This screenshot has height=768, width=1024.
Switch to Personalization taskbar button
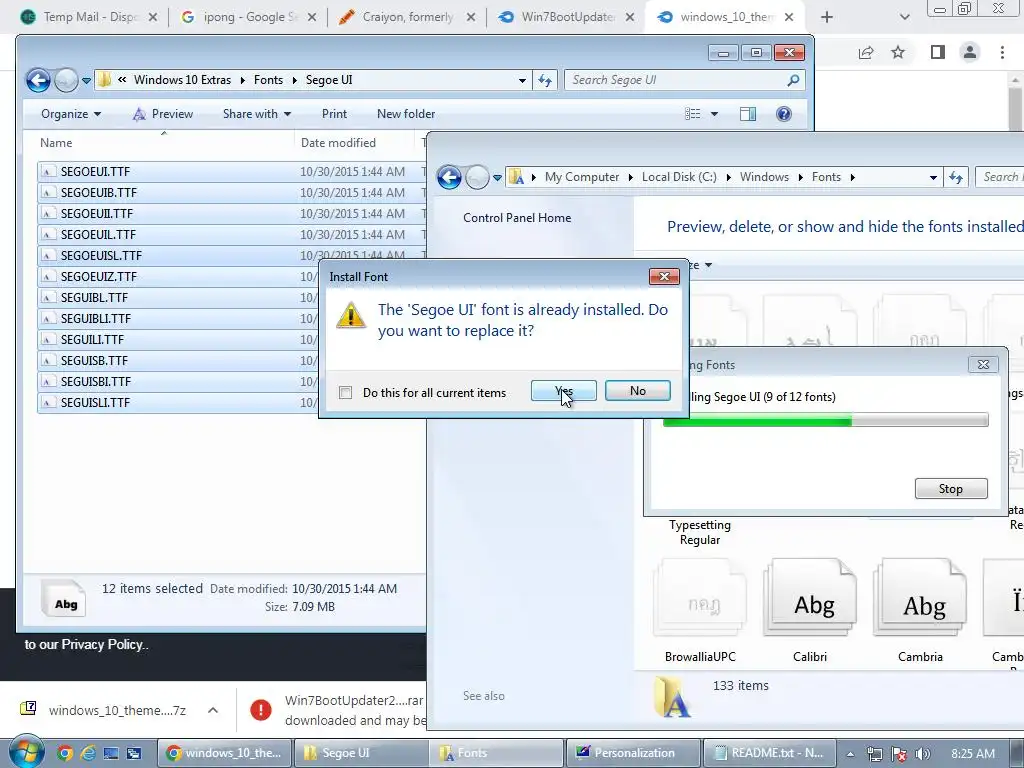(633, 753)
